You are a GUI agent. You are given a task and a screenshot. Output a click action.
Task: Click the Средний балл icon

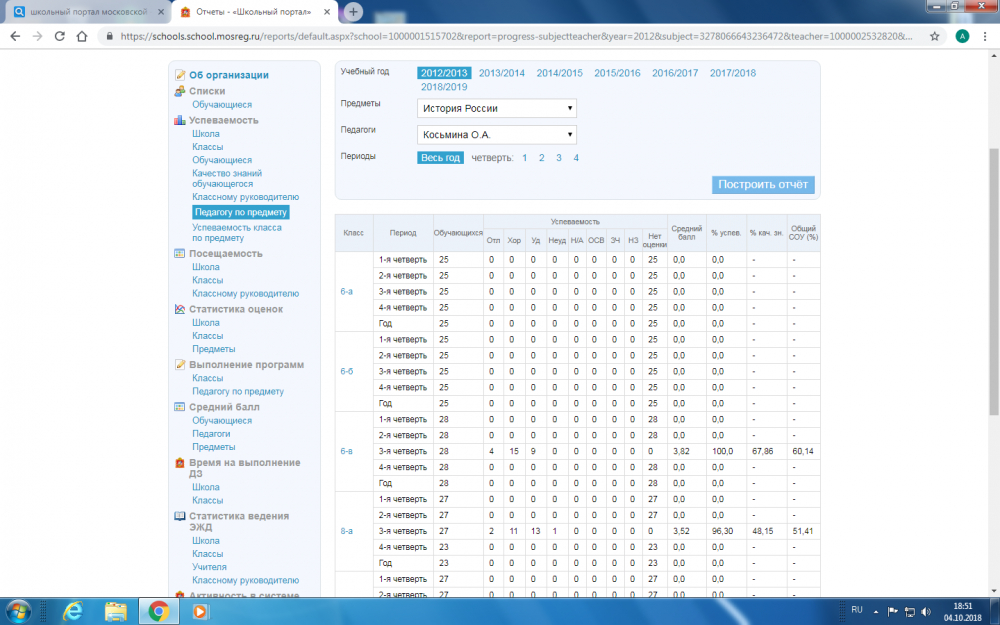click(180, 407)
